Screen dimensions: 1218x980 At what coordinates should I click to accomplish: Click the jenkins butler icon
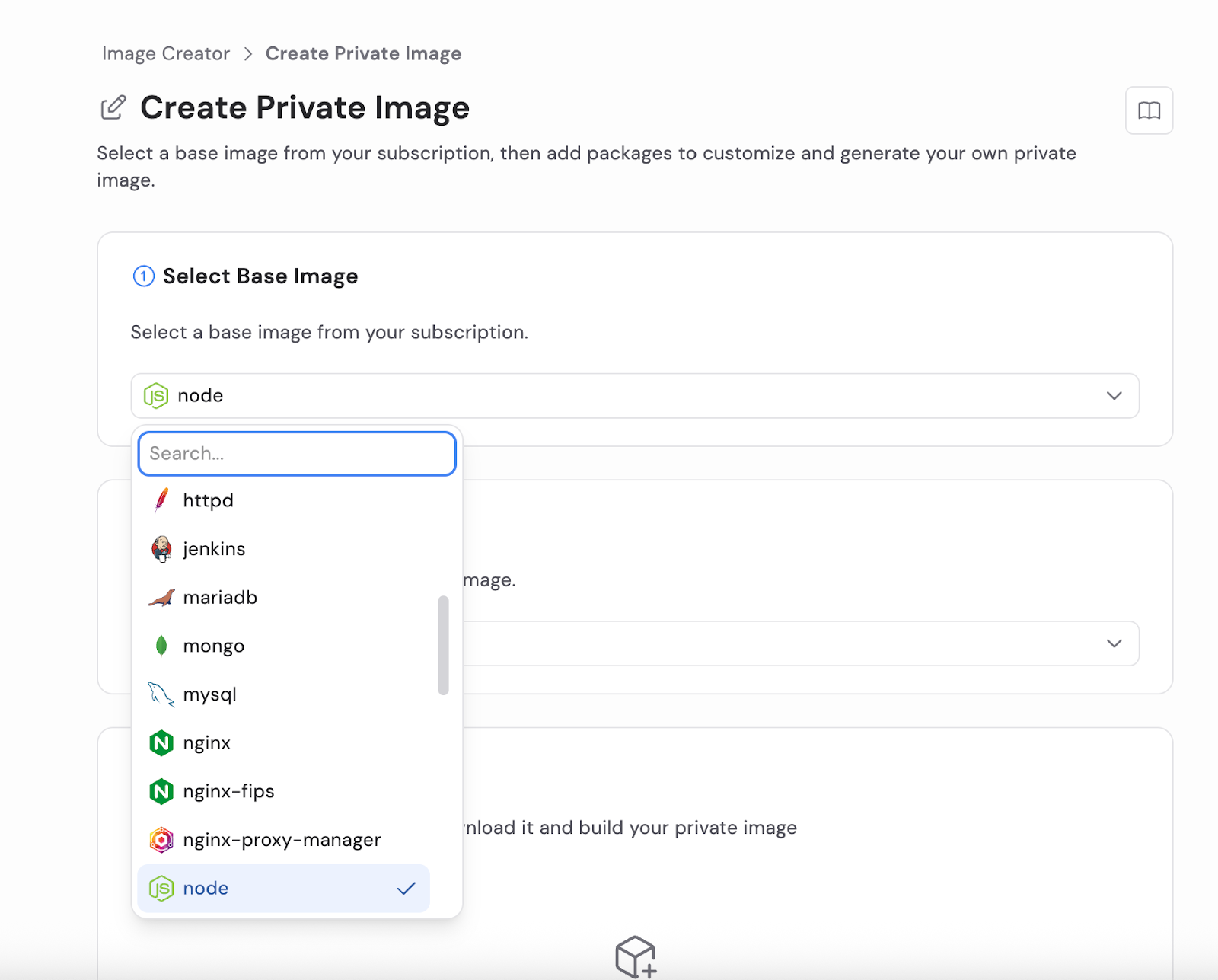(x=161, y=548)
